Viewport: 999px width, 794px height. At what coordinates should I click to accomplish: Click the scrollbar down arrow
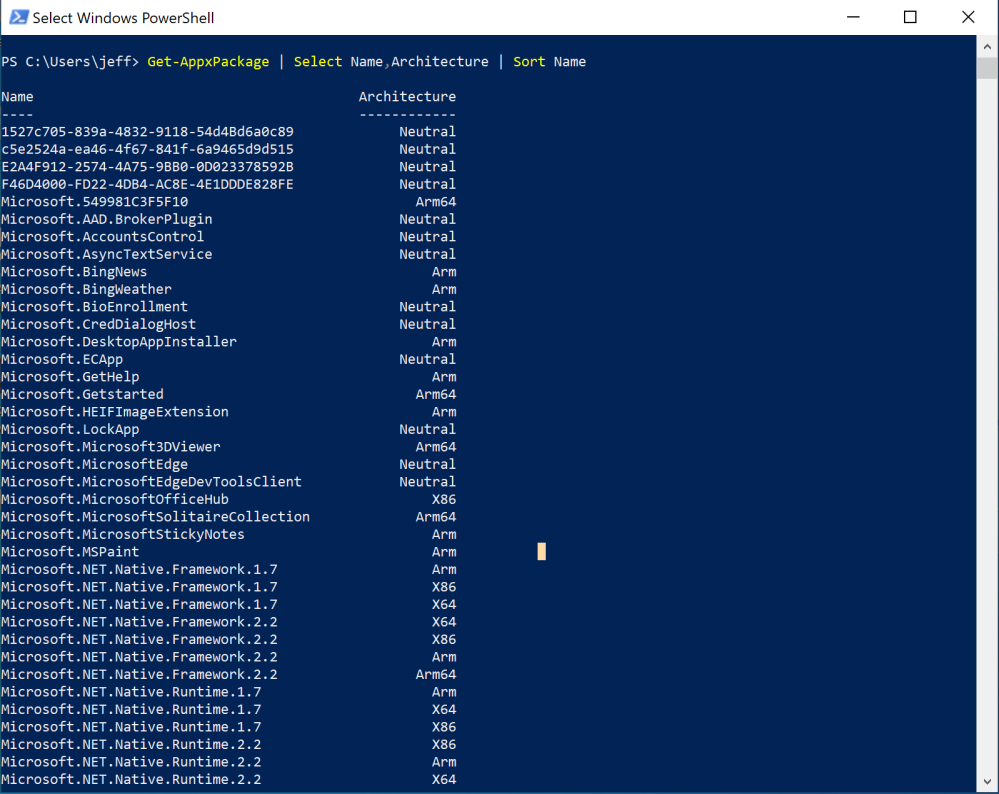tap(986, 782)
